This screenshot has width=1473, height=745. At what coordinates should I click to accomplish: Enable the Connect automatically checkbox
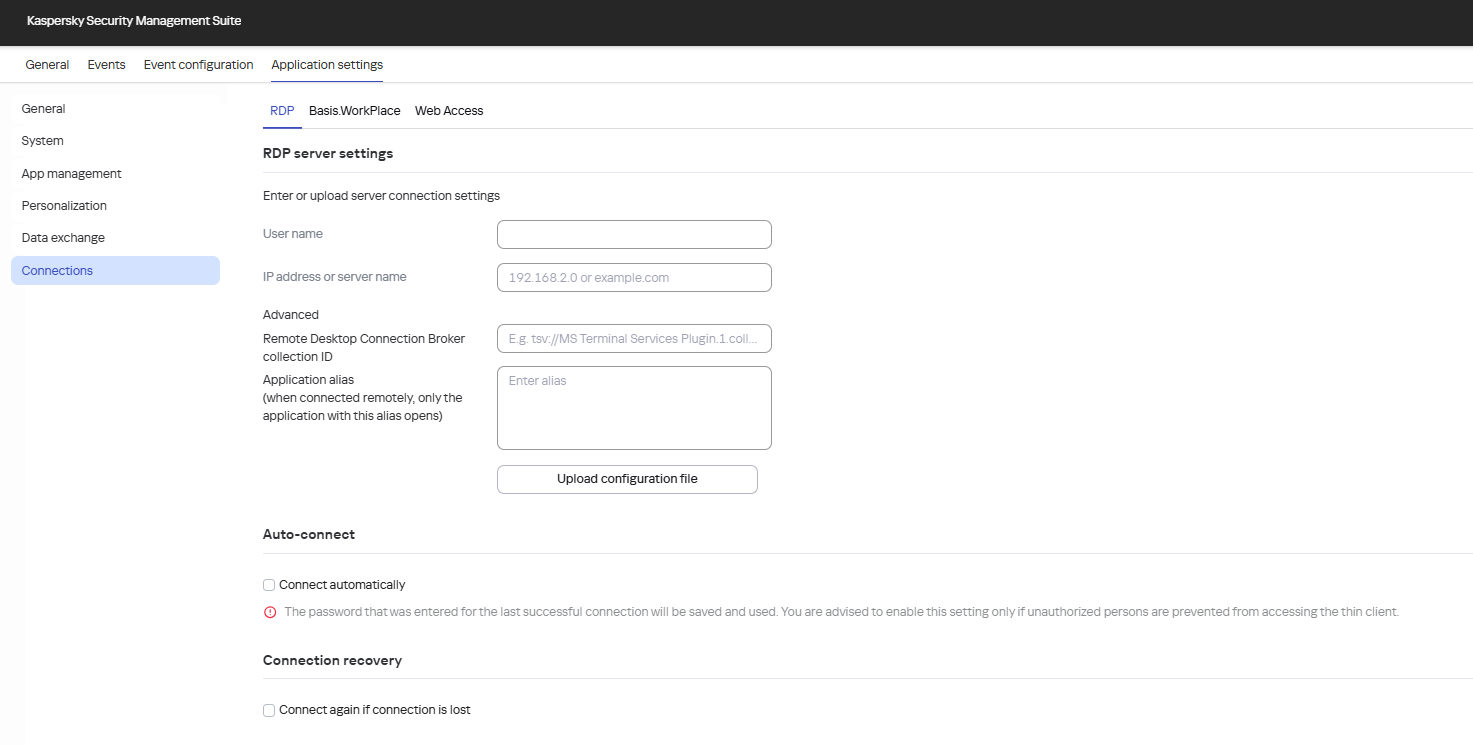[x=268, y=584]
